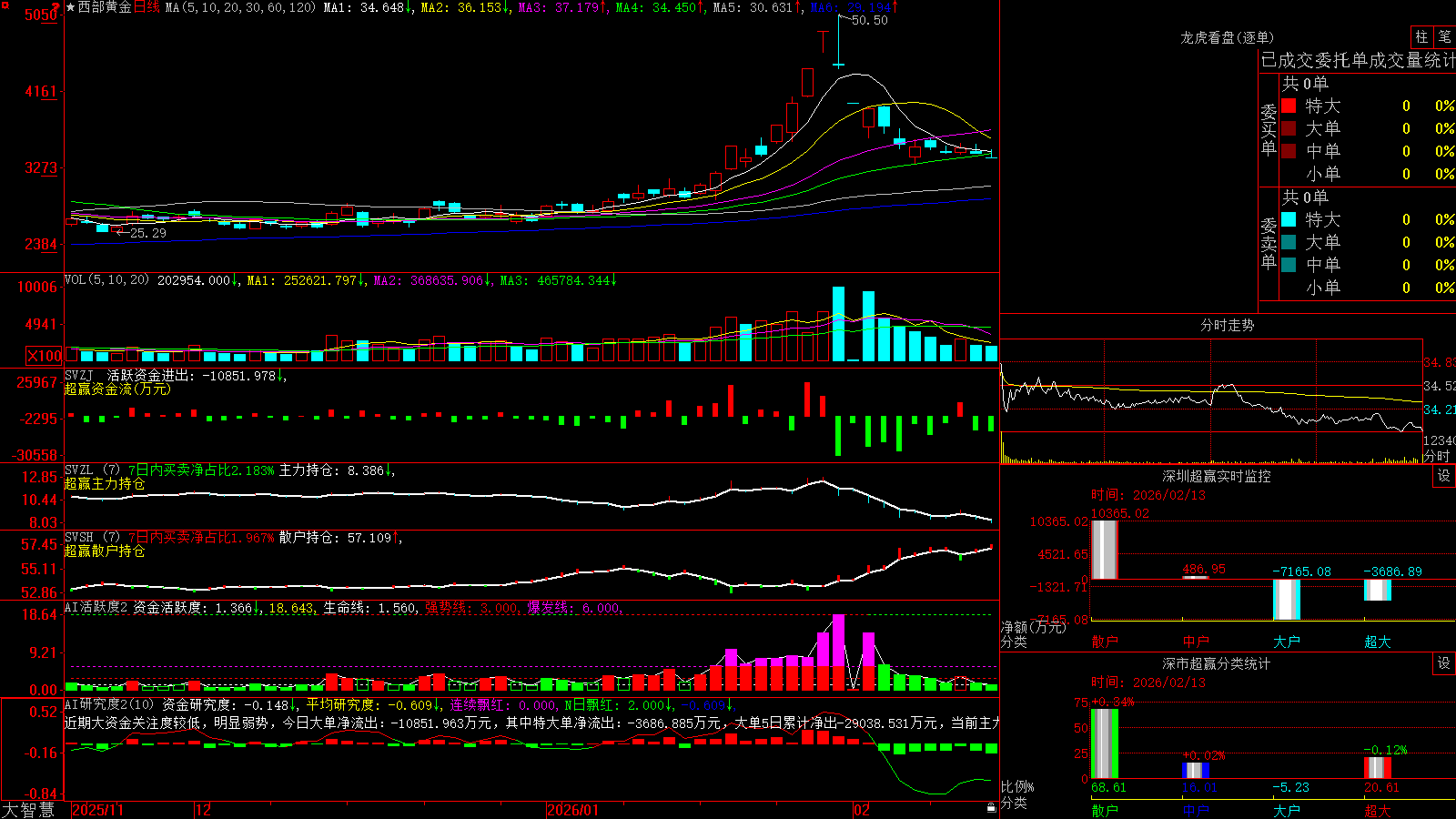Click the green 散户 bar in 深市超赢分类统计
This screenshot has height=819, width=1456.
tap(1105, 744)
